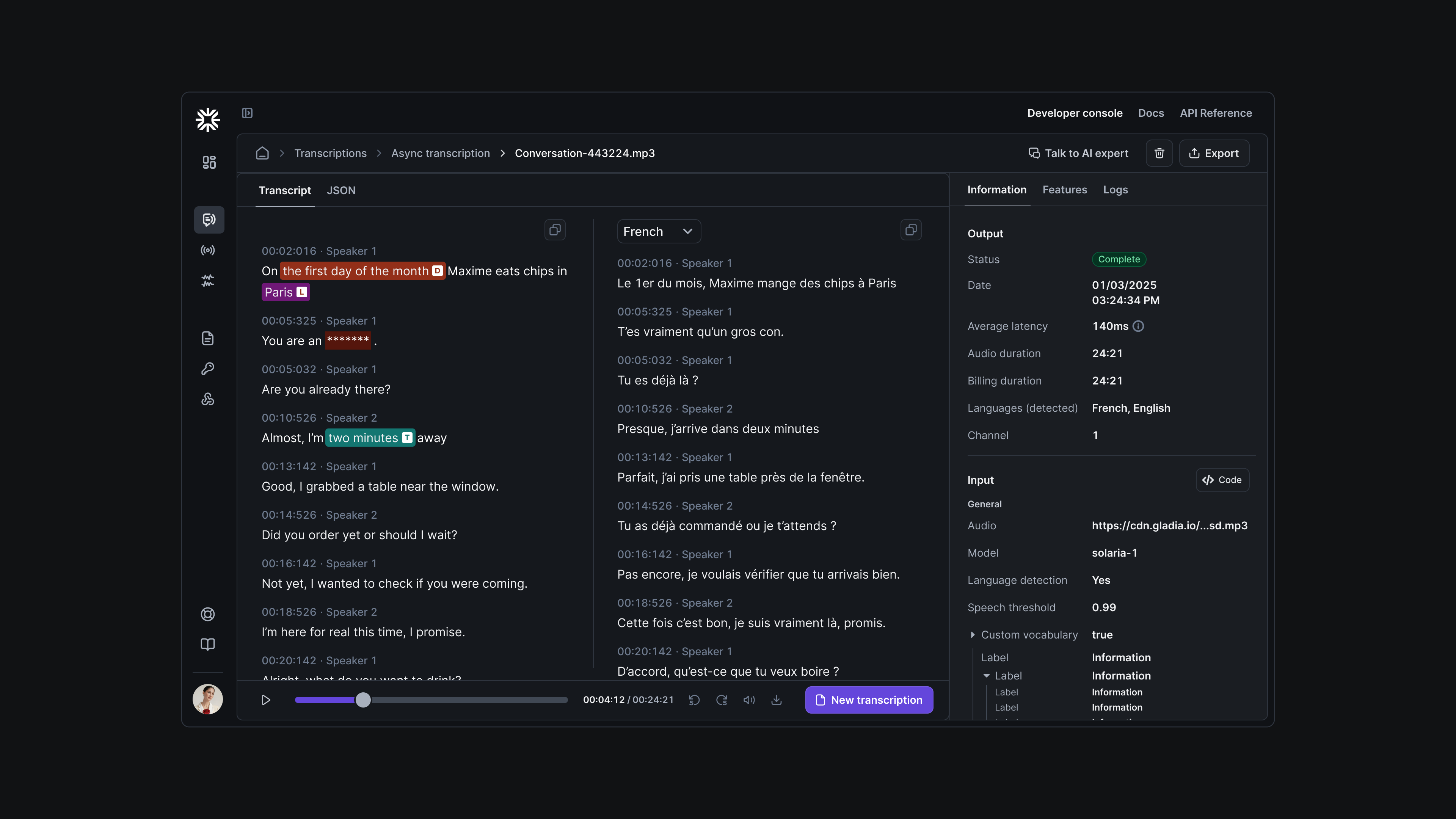Open the Features tab
This screenshot has height=819, width=1456.
(1065, 190)
